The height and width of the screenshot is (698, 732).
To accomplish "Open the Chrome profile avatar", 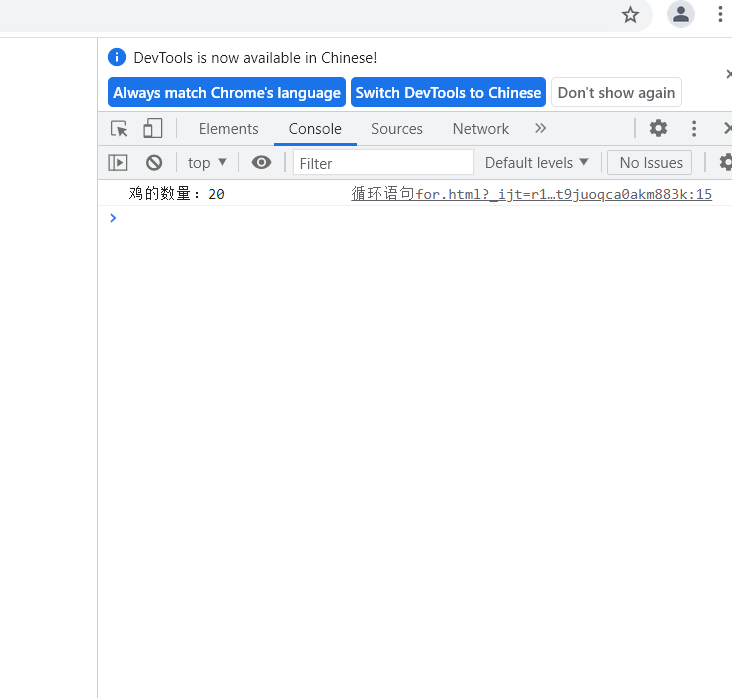I will [x=681, y=14].
